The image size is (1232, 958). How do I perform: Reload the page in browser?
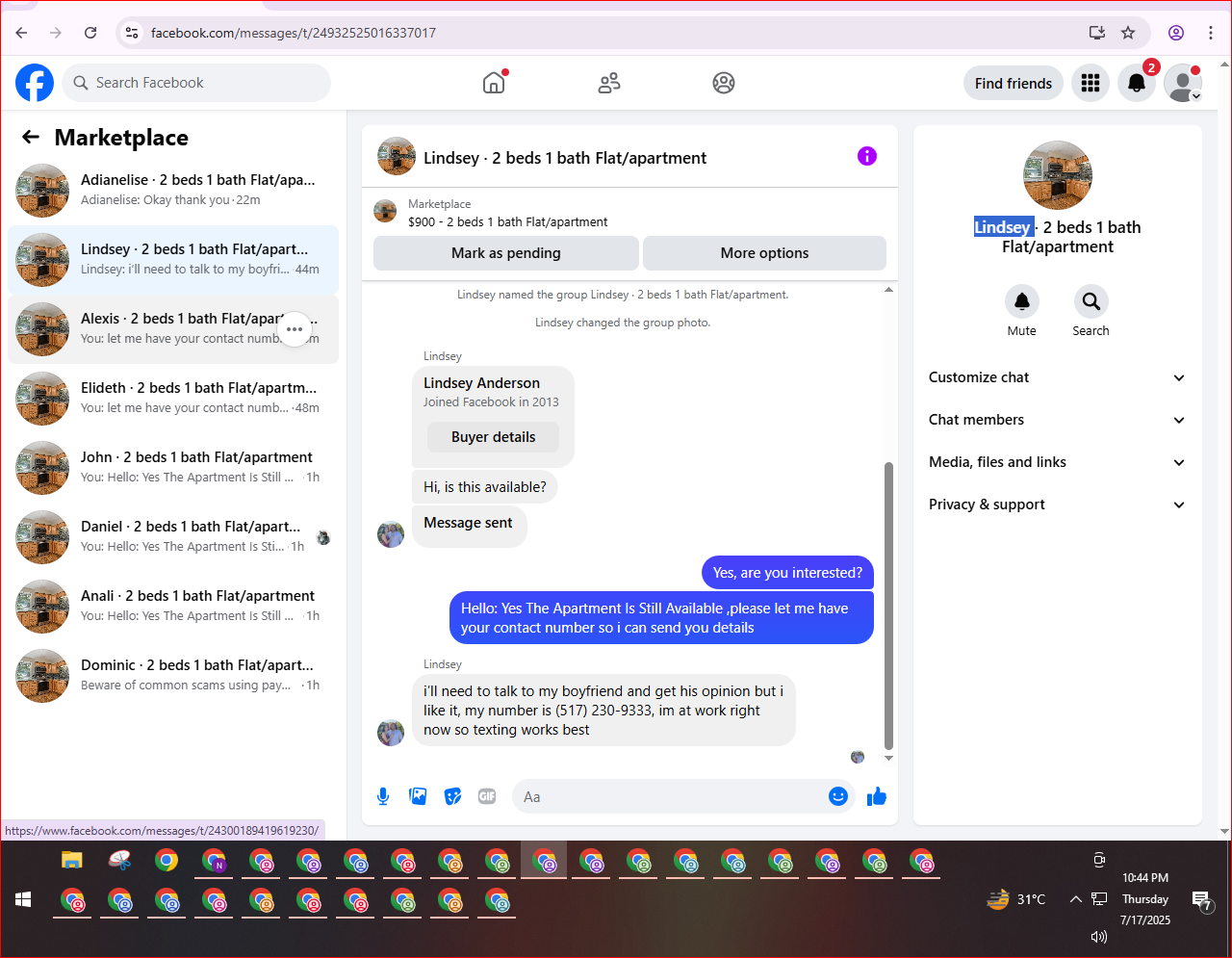(90, 33)
